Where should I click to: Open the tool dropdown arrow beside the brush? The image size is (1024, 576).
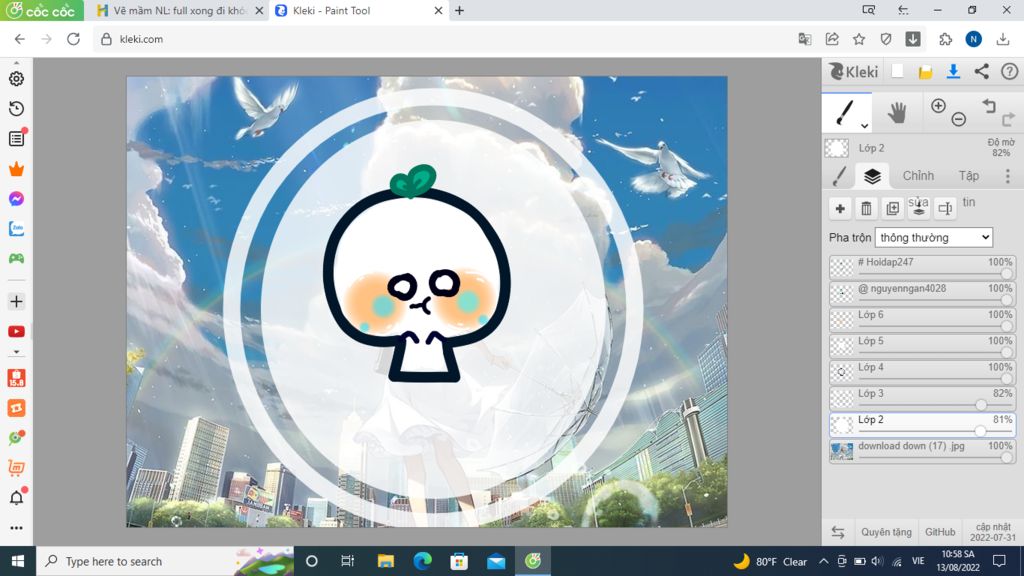point(865,125)
